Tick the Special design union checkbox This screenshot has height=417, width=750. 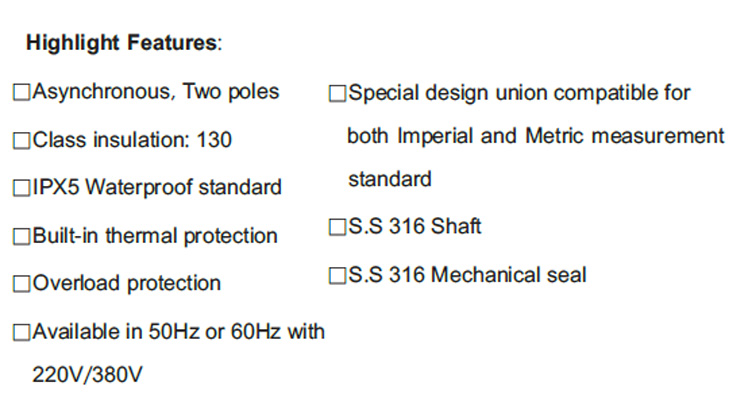click(x=338, y=95)
